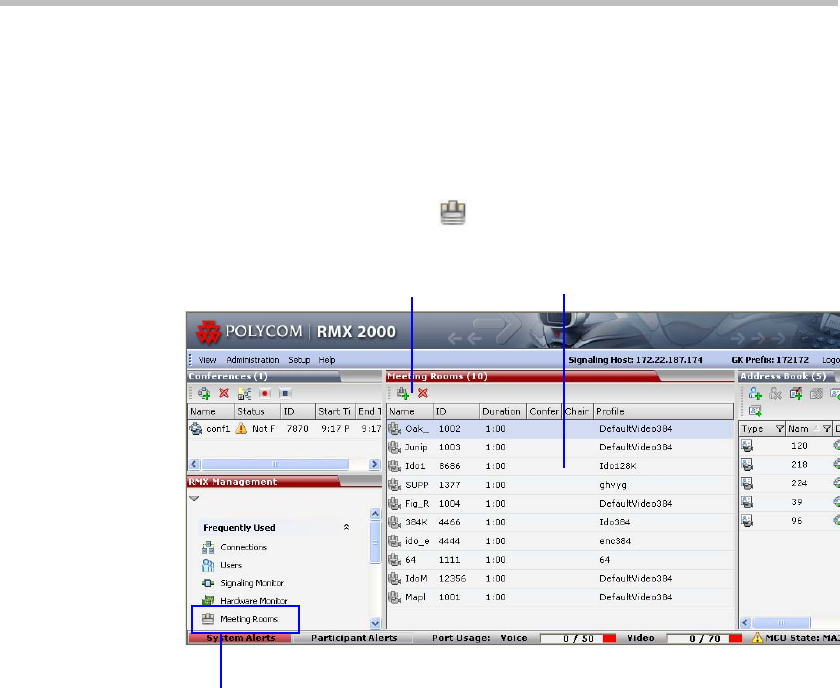
Task: Click MCU State warning icon in status bar
Action: (757, 638)
